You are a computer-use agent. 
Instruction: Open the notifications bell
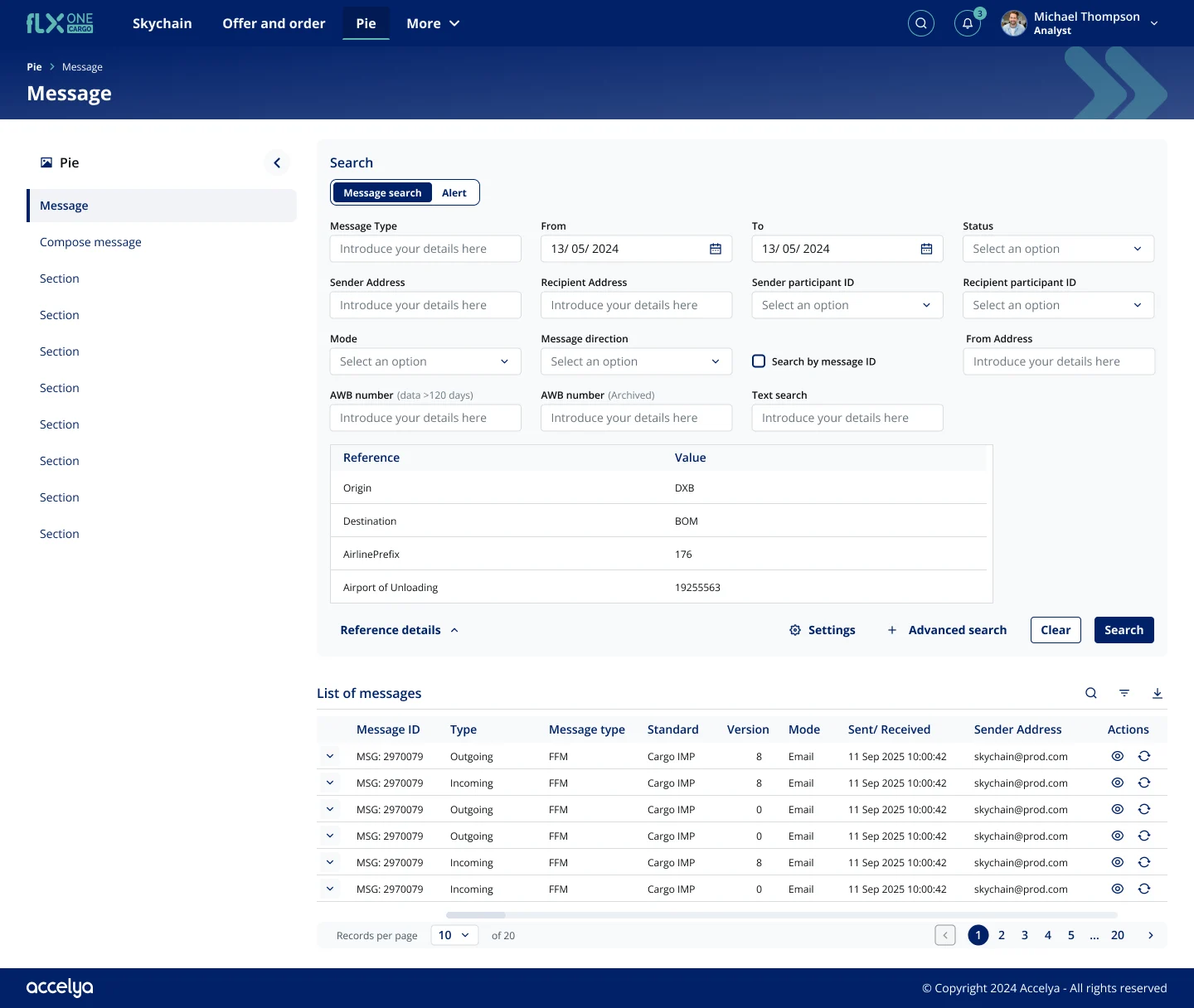point(968,23)
